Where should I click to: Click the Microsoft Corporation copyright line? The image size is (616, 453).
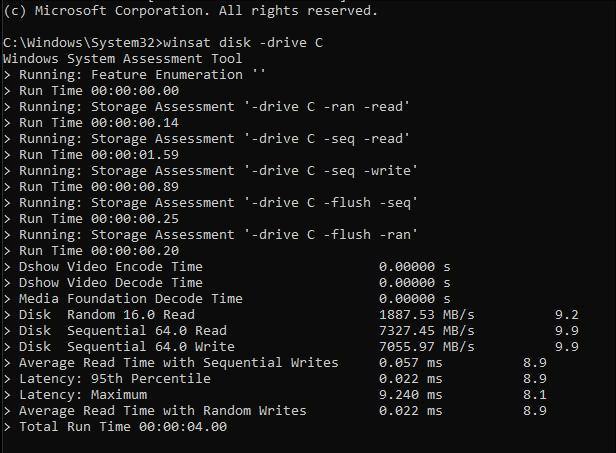(190, 11)
